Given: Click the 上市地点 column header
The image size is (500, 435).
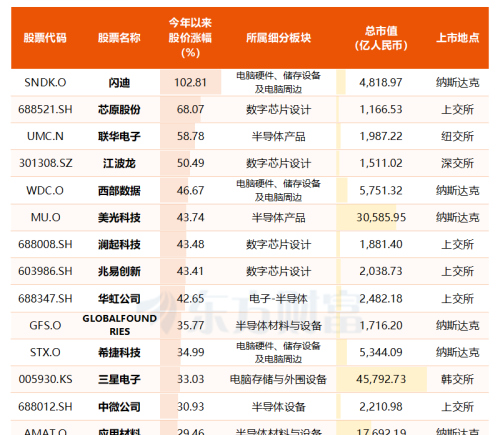Looking at the screenshot, I should [x=458, y=38].
